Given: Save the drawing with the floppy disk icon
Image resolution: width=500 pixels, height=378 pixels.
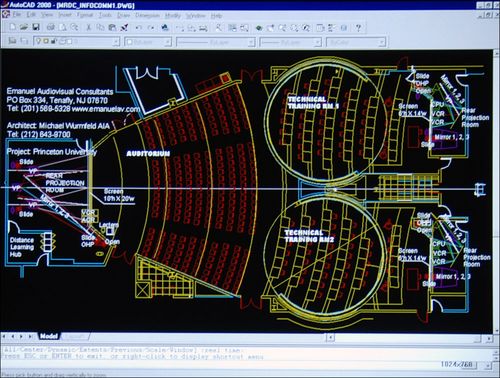Looking at the screenshot, I should (36, 27).
